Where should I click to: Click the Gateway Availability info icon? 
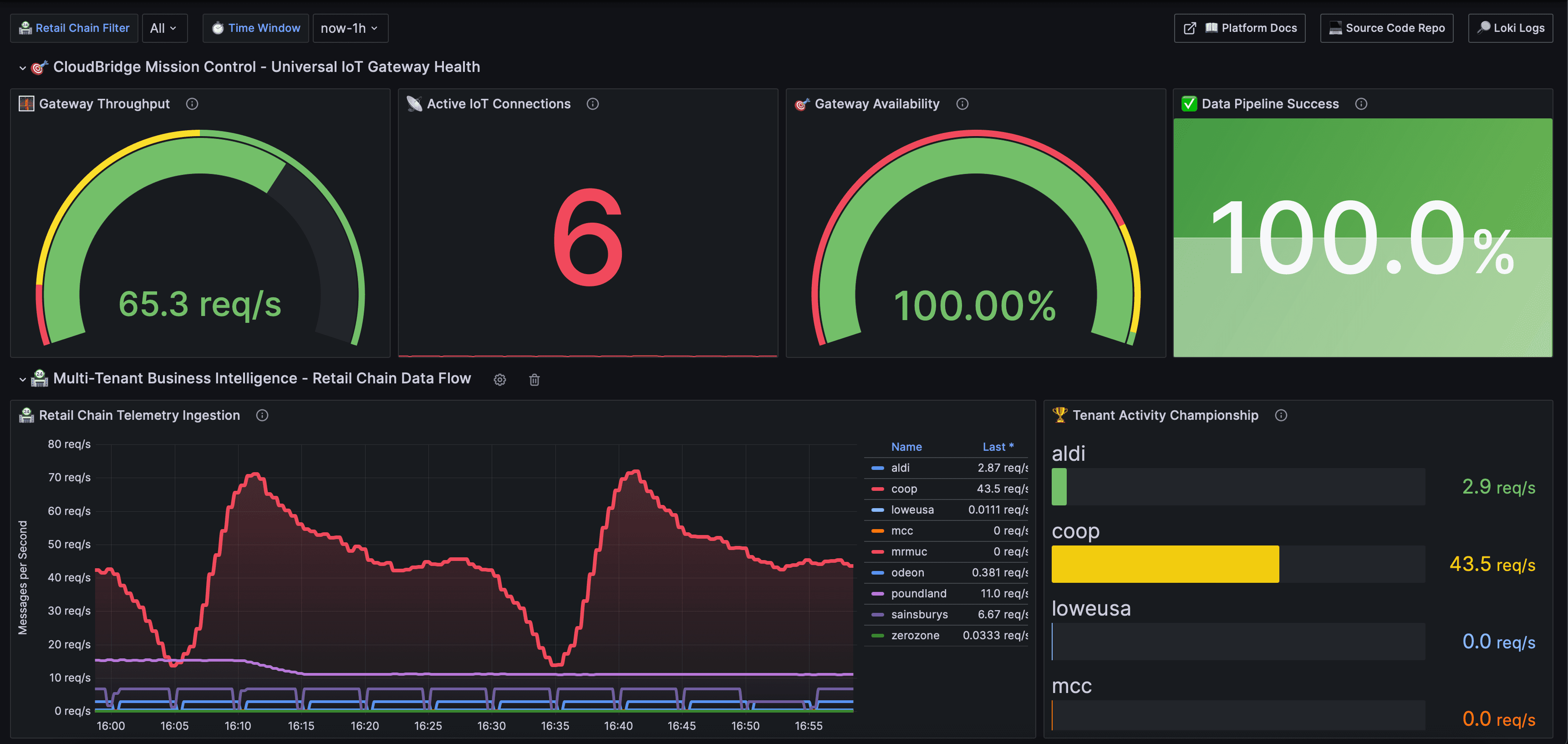[x=962, y=103]
